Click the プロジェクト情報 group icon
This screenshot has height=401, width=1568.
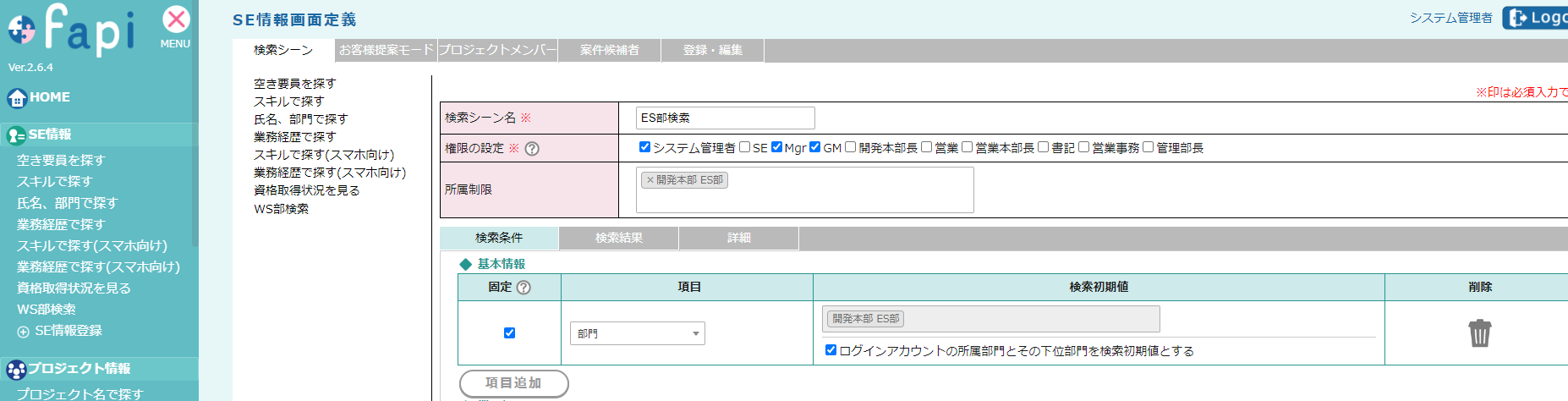(15, 370)
